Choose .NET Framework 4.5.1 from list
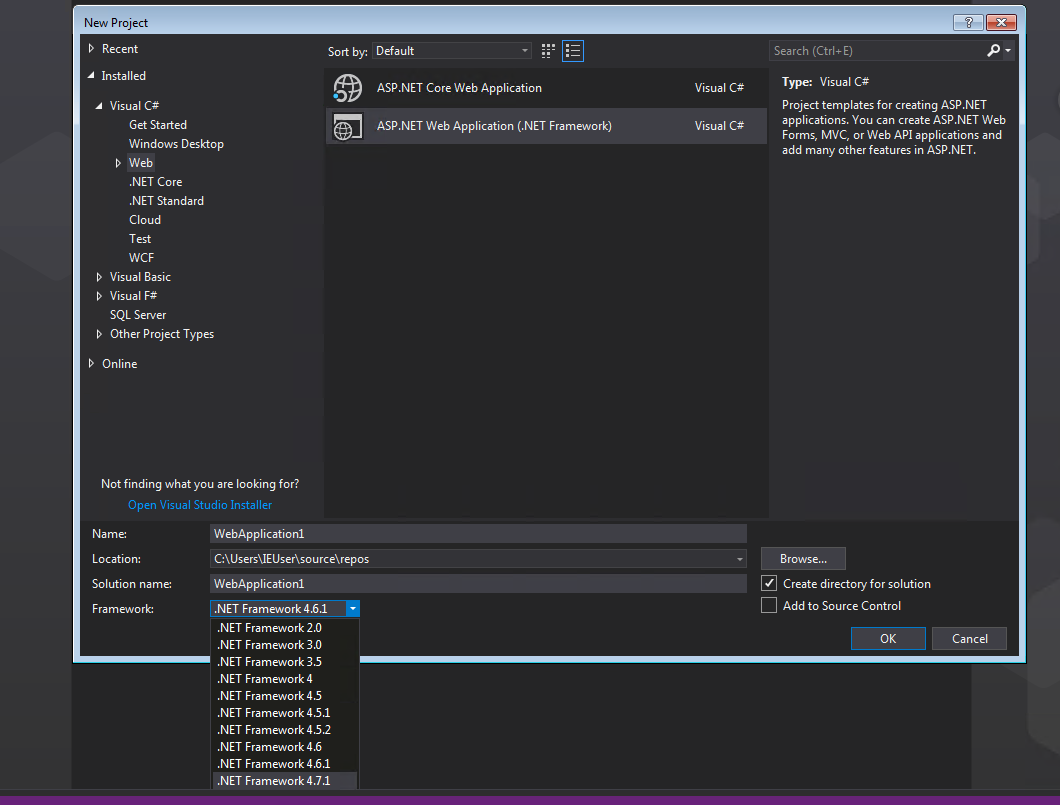 pos(285,712)
